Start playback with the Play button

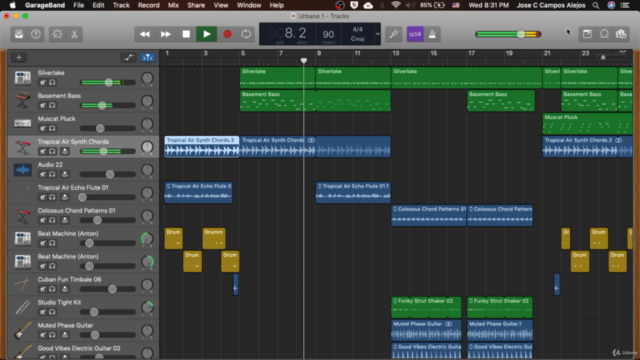point(207,34)
